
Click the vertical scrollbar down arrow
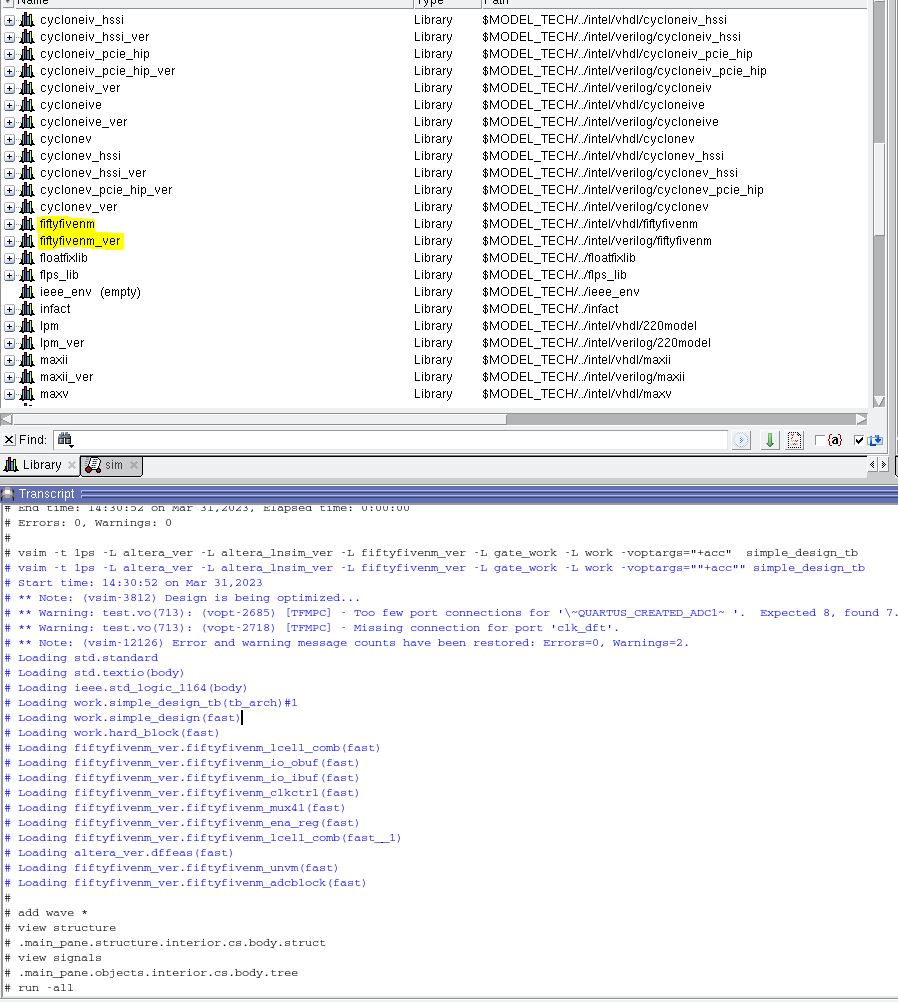(879, 401)
